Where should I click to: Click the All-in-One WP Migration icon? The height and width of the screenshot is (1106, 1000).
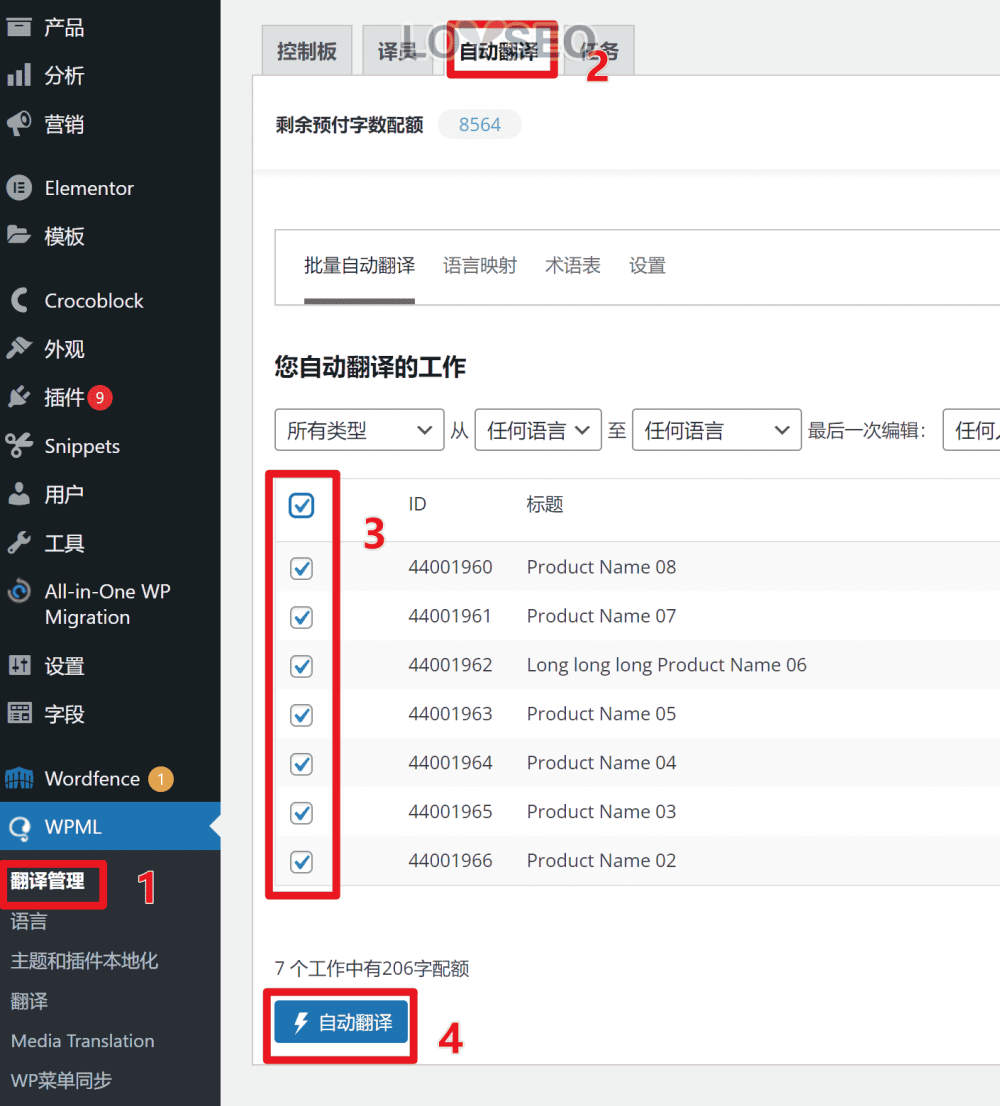coord(19,591)
